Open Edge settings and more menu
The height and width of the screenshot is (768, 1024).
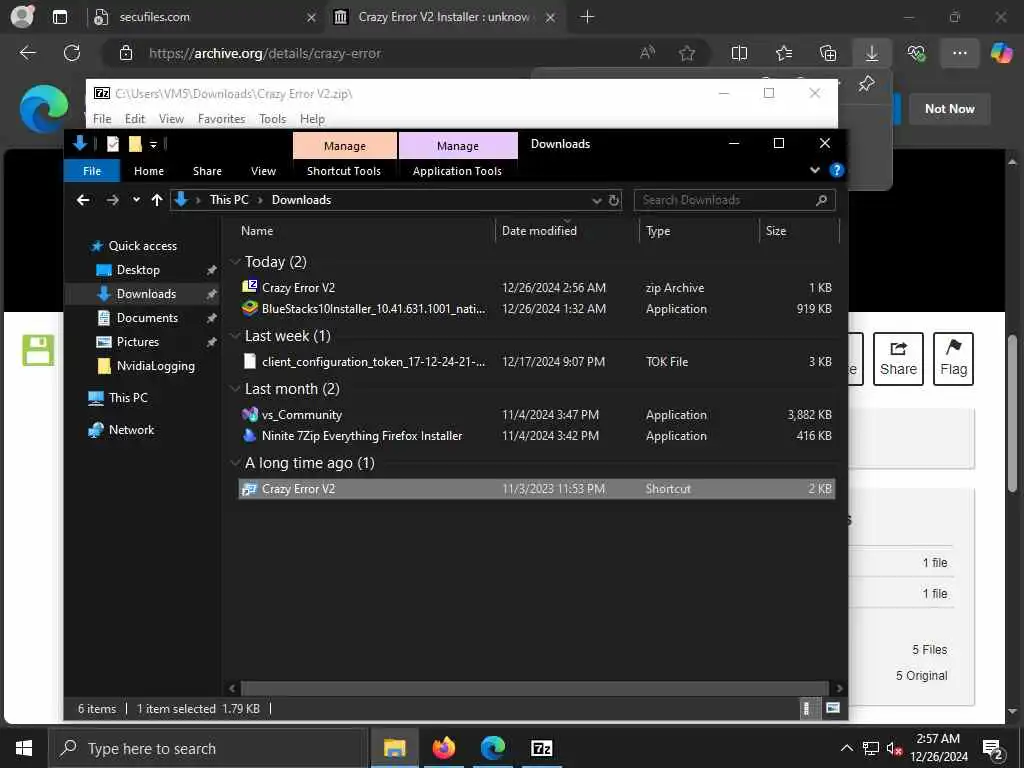pyautogui.click(x=959, y=53)
